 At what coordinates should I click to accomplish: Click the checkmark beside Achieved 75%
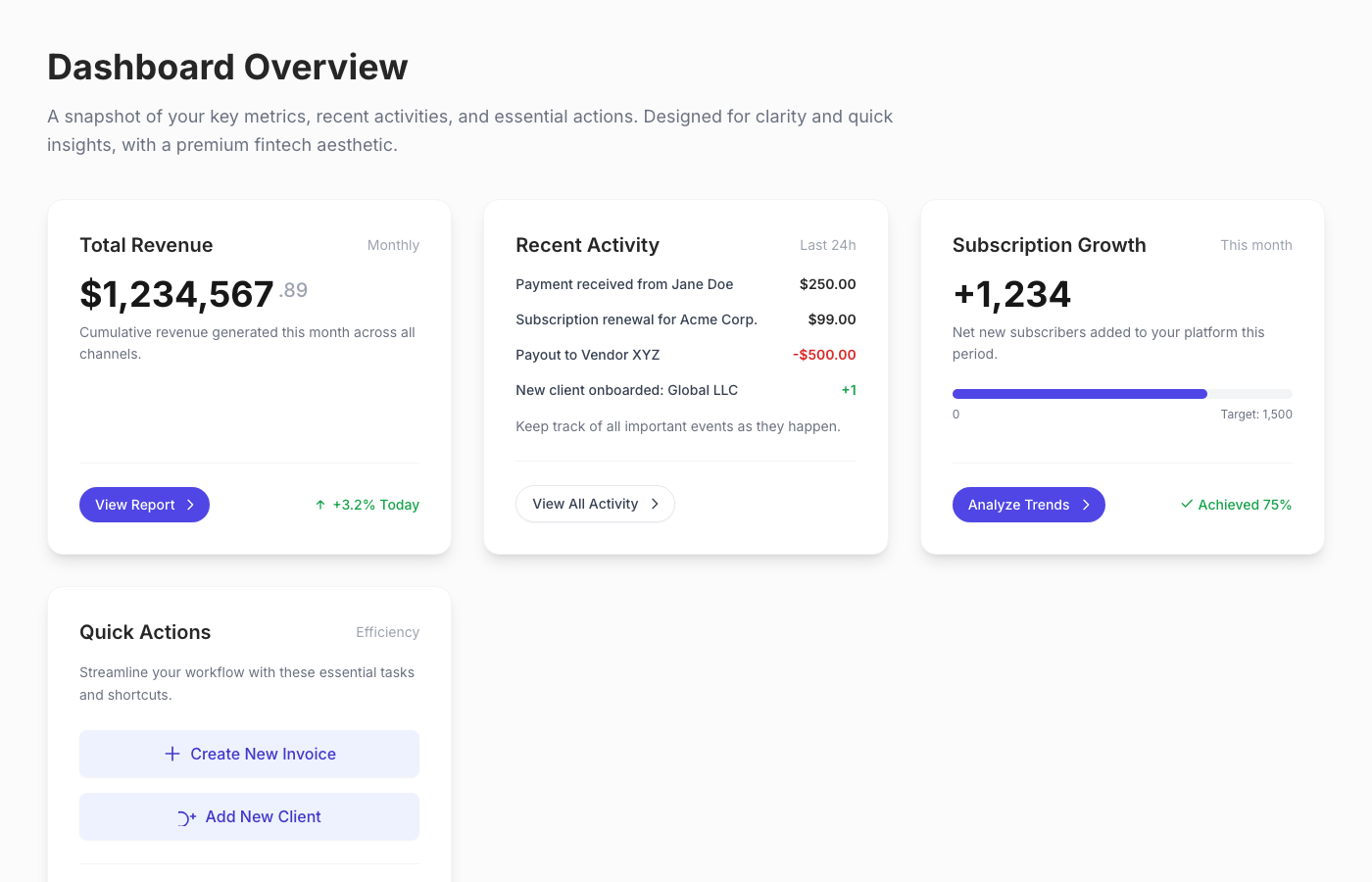pos(1186,504)
